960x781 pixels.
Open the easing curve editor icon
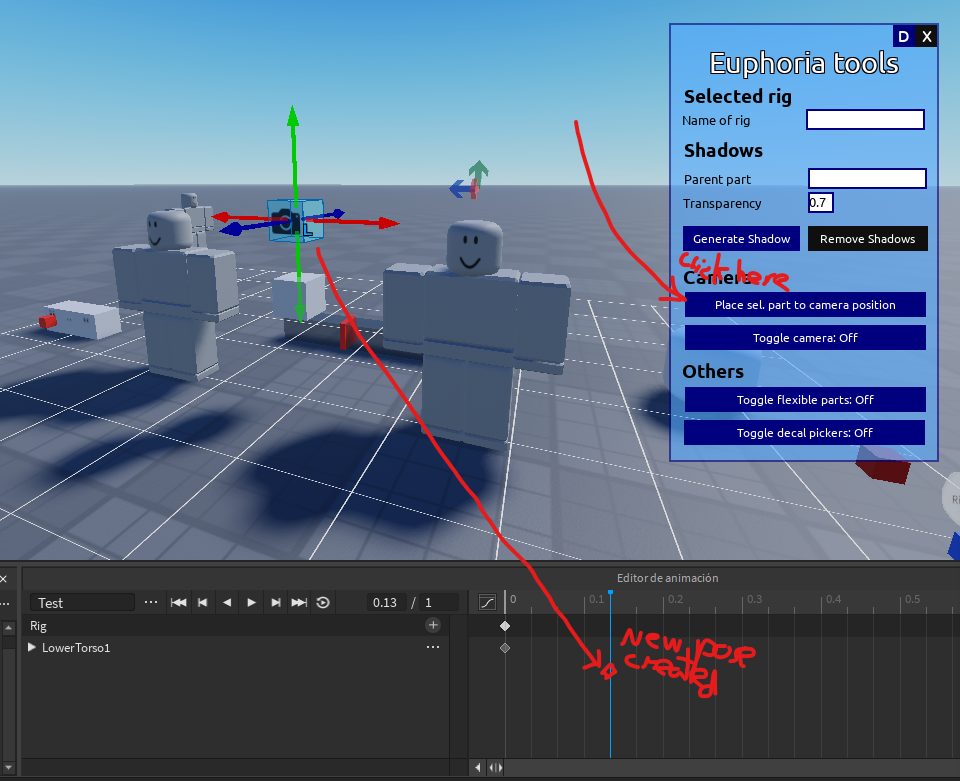[x=487, y=602]
